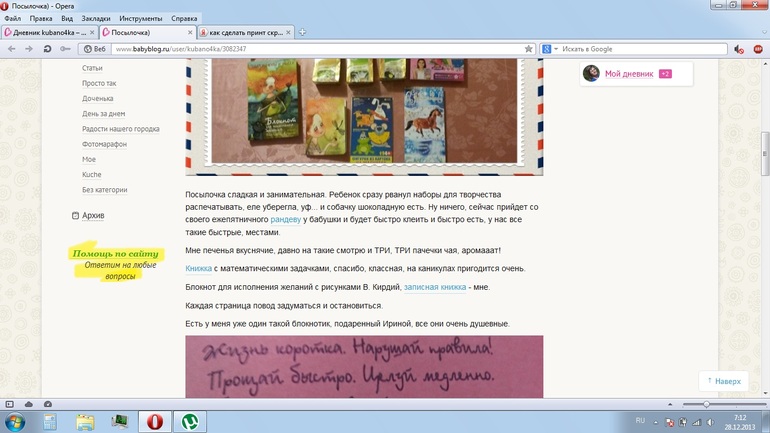Viewport: 770px width, 433px height.
Task: Open the Правка menu
Action: [41, 18]
